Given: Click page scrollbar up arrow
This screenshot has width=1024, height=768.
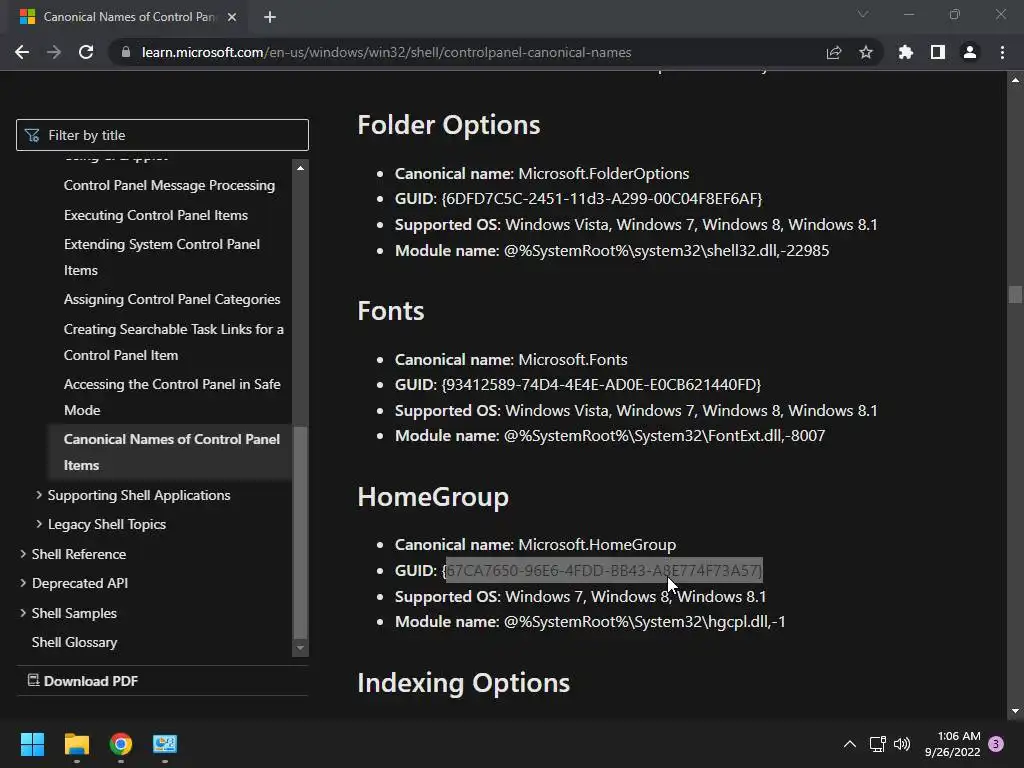Looking at the screenshot, I should [1015, 80].
